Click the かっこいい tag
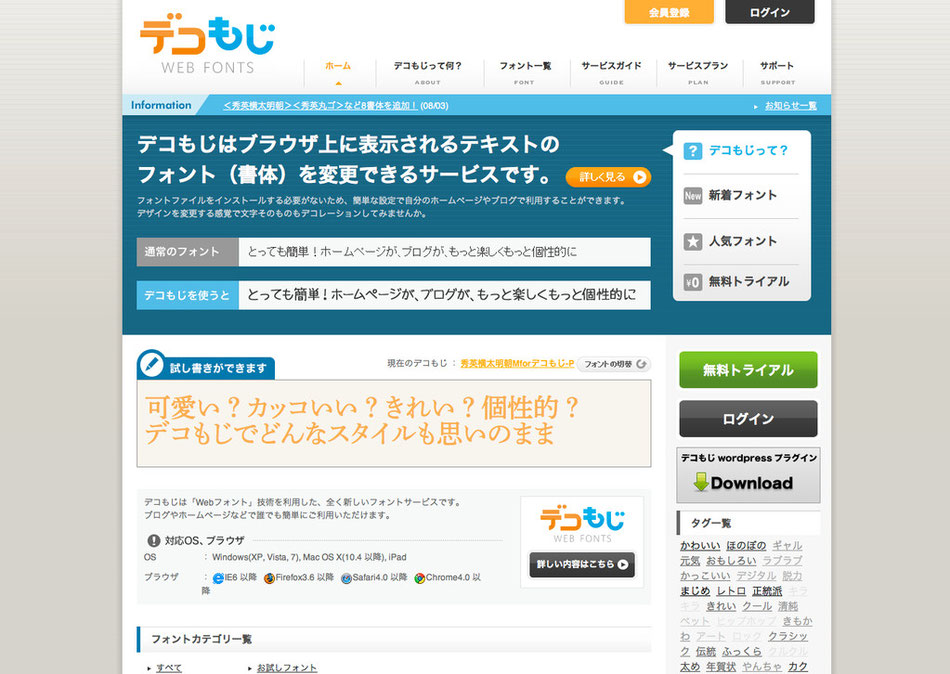 [705, 576]
